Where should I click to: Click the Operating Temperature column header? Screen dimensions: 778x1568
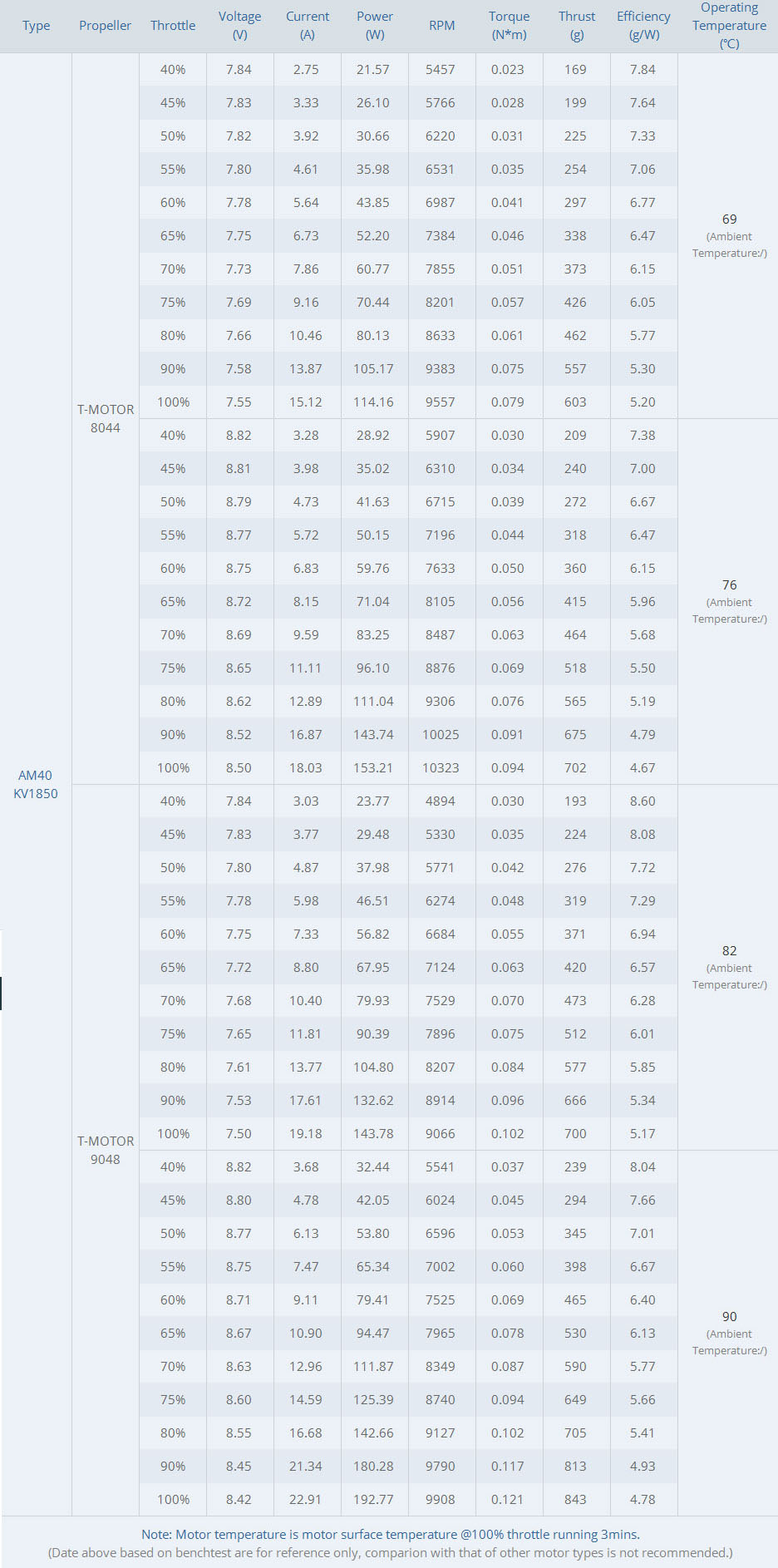[x=729, y=26]
